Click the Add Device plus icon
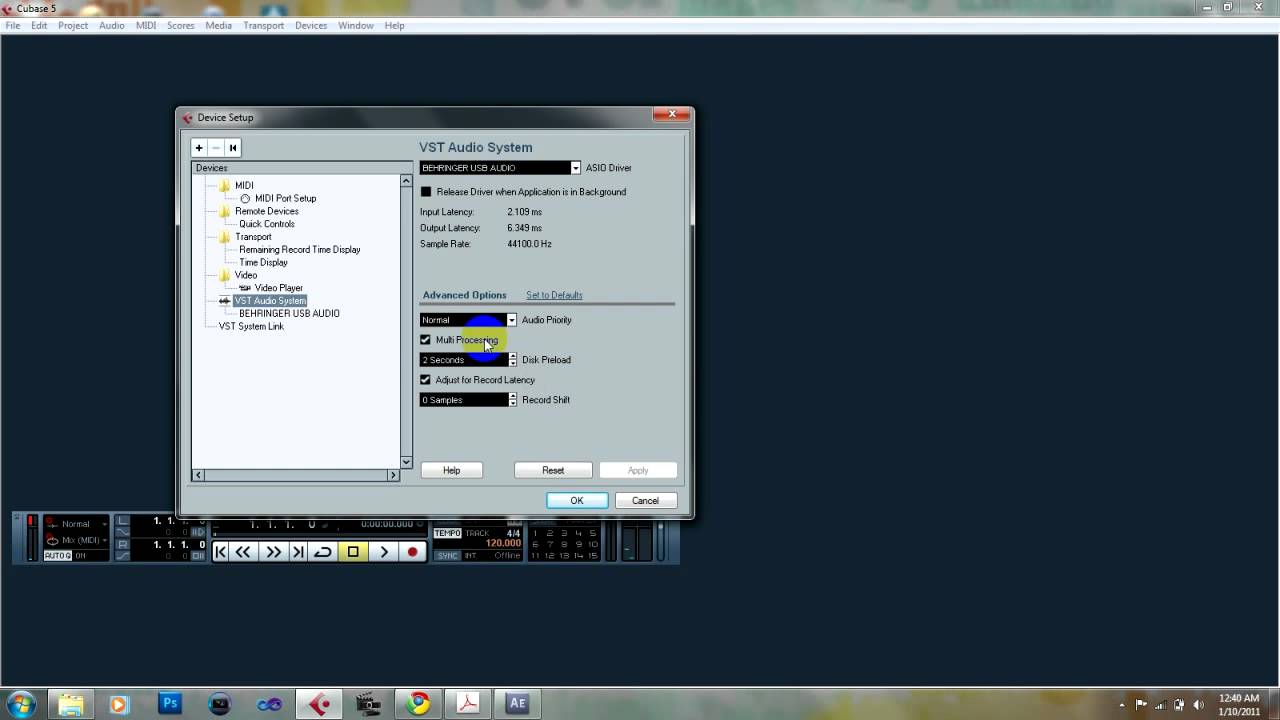The height and width of the screenshot is (720, 1280). (199, 148)
